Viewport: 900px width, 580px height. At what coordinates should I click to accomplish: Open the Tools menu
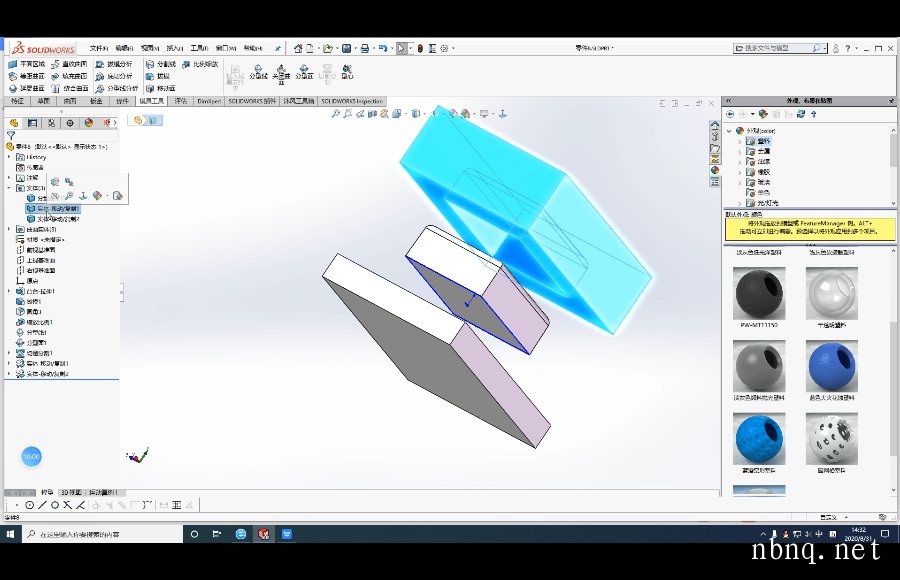click(200, 49)
